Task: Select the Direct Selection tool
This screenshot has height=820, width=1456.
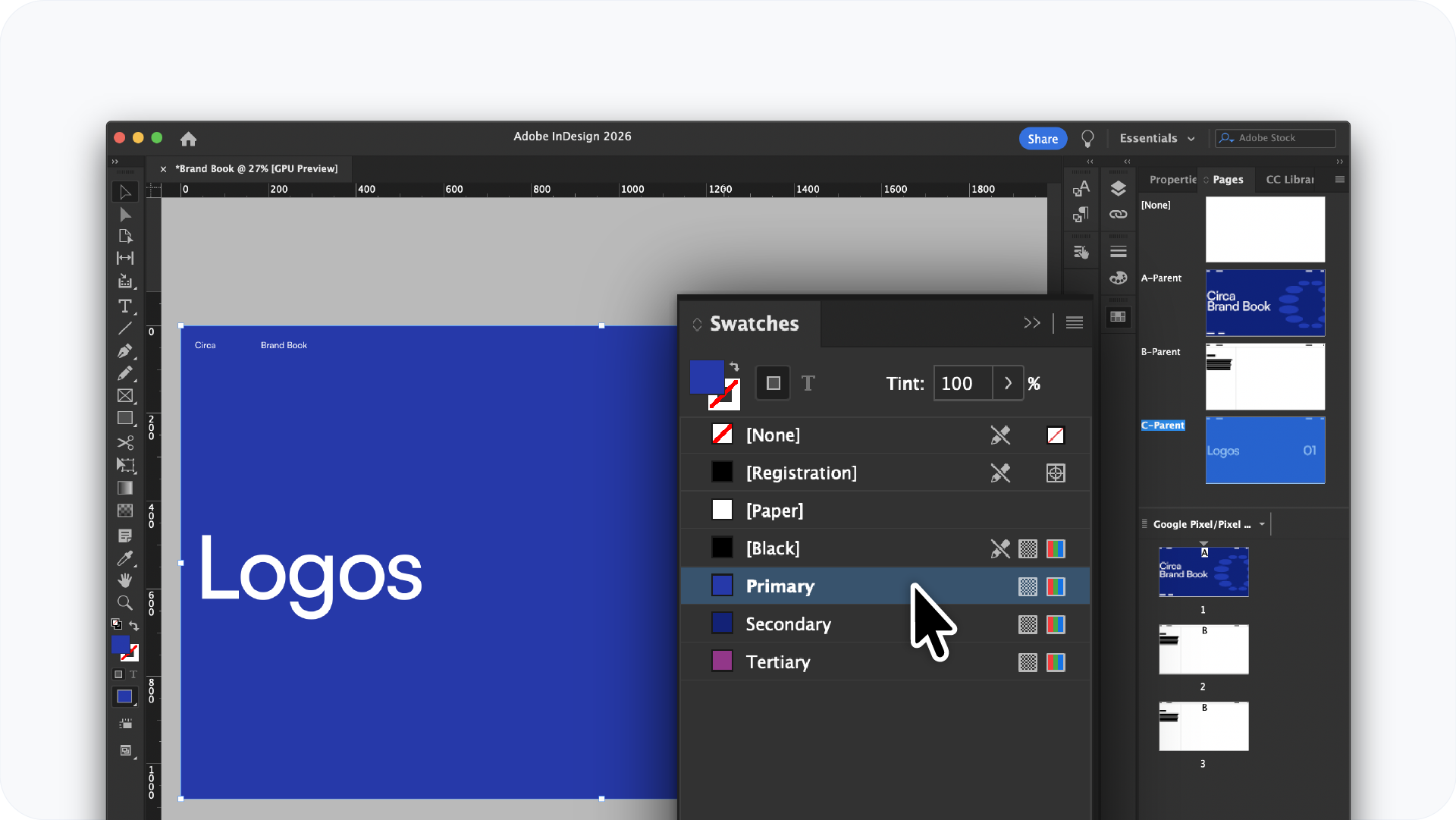Action: point(125,215)
